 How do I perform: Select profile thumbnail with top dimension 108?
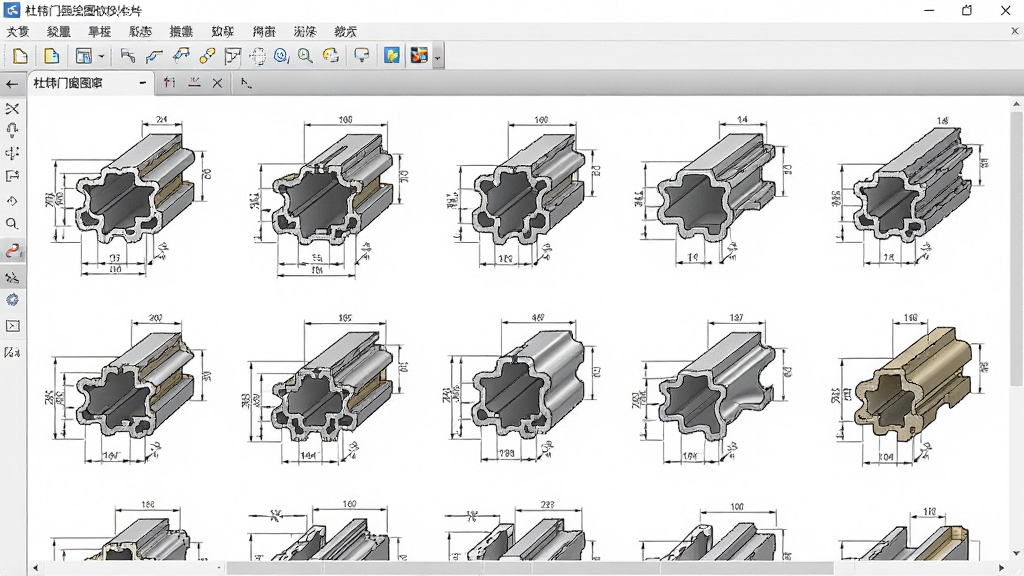coord(330,197)
